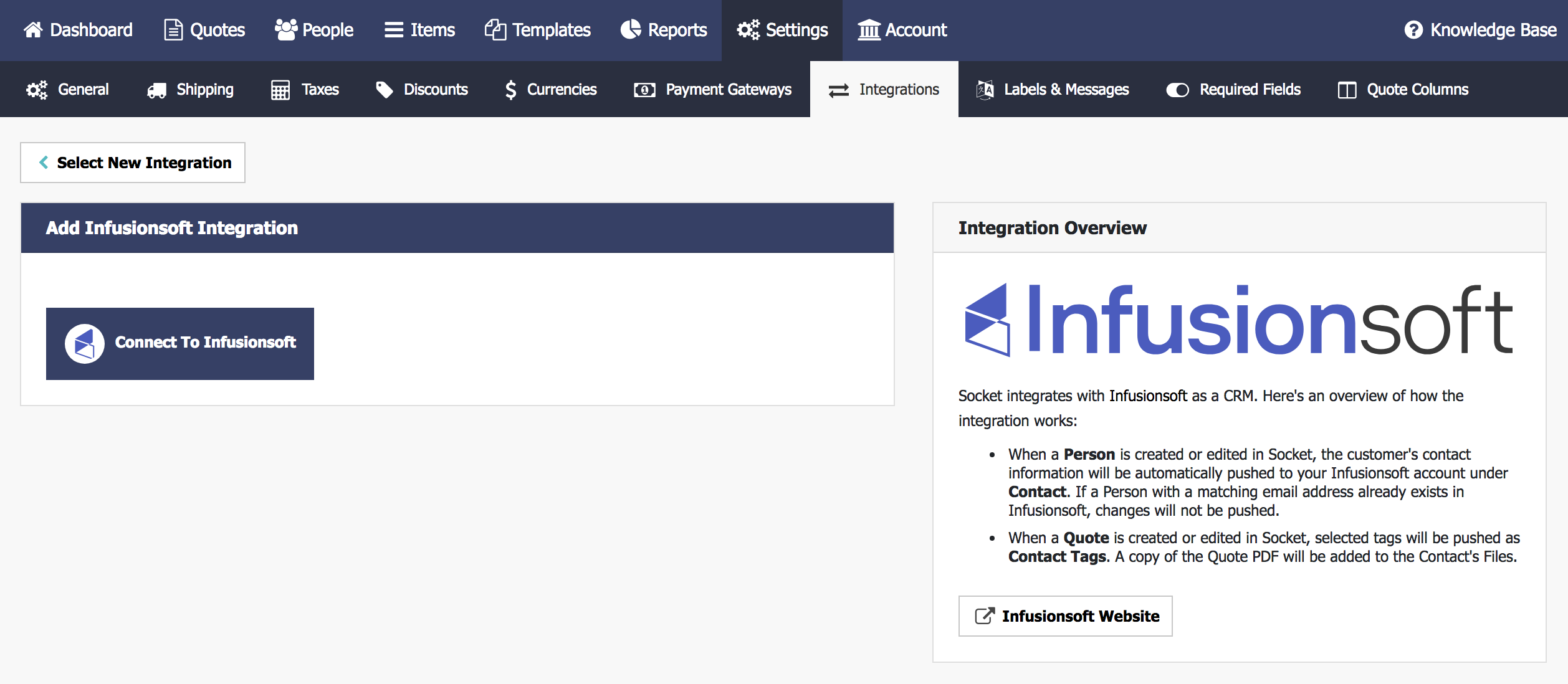Click the Settings gears icon
The height and width of the screenshot is (684, 1568).
[748, 29]
